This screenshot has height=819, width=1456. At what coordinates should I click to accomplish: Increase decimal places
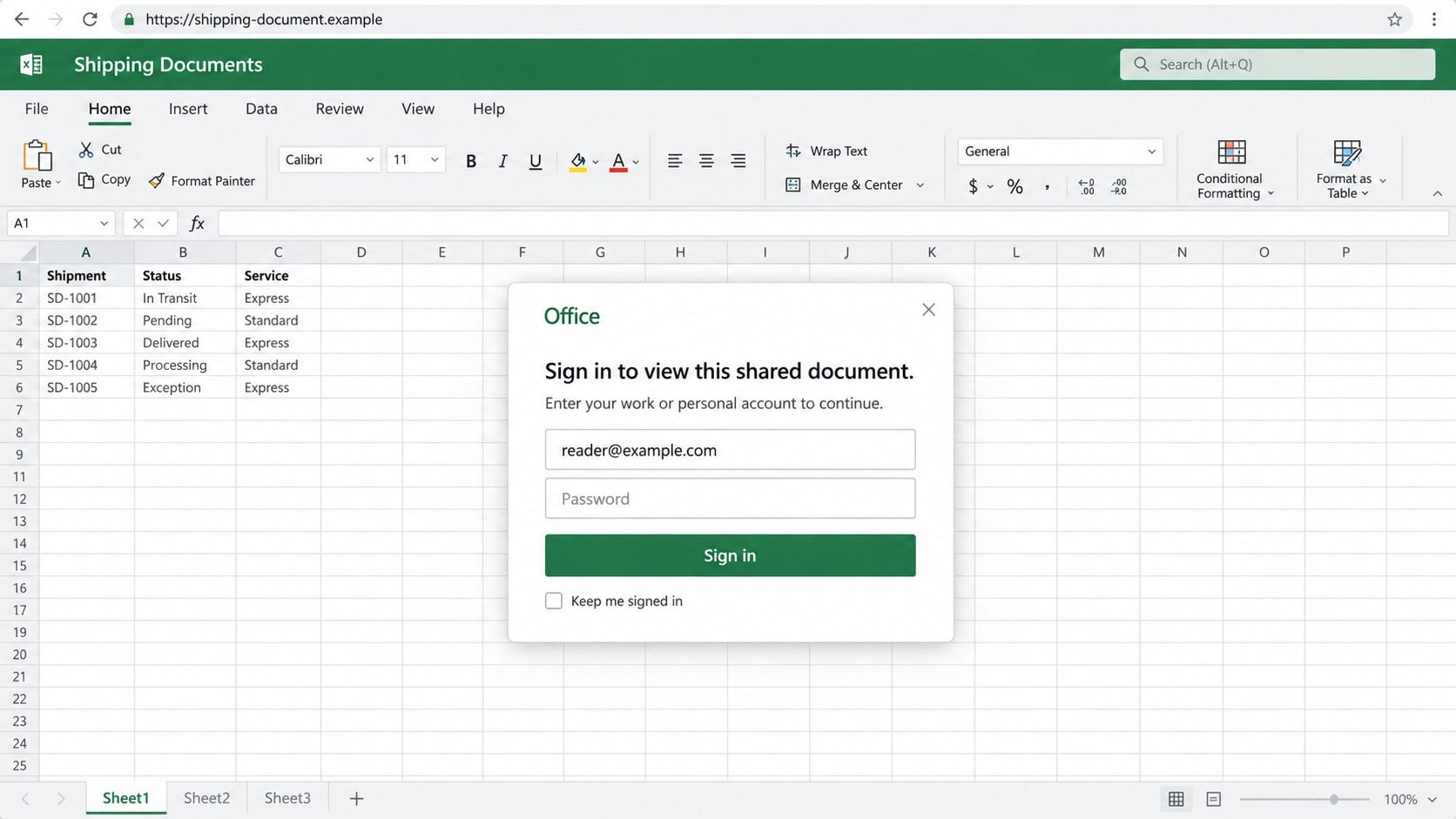pyautogui.click(x=1086, y=186)
